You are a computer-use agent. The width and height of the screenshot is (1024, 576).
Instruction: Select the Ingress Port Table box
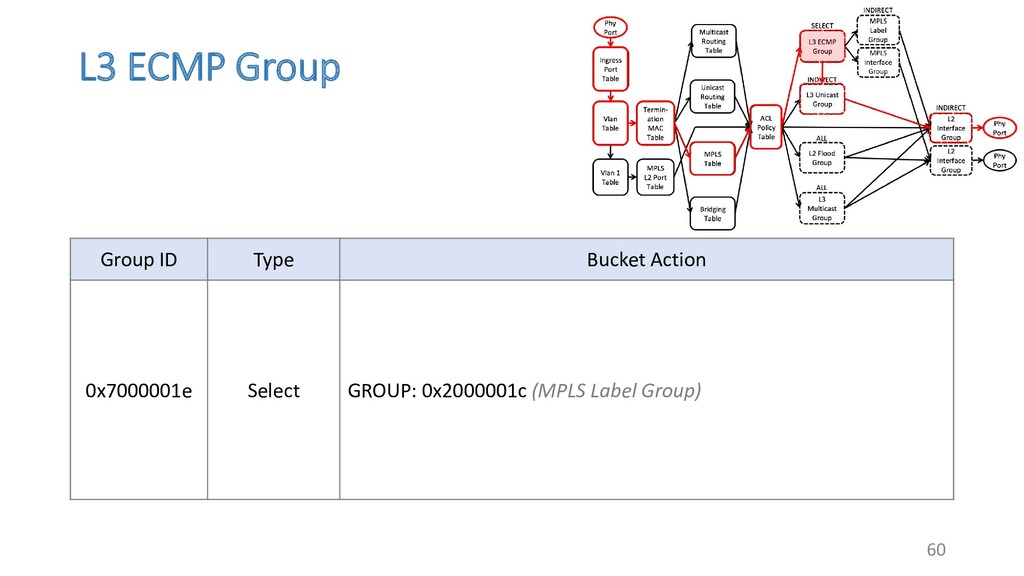(x=610, y=70)
